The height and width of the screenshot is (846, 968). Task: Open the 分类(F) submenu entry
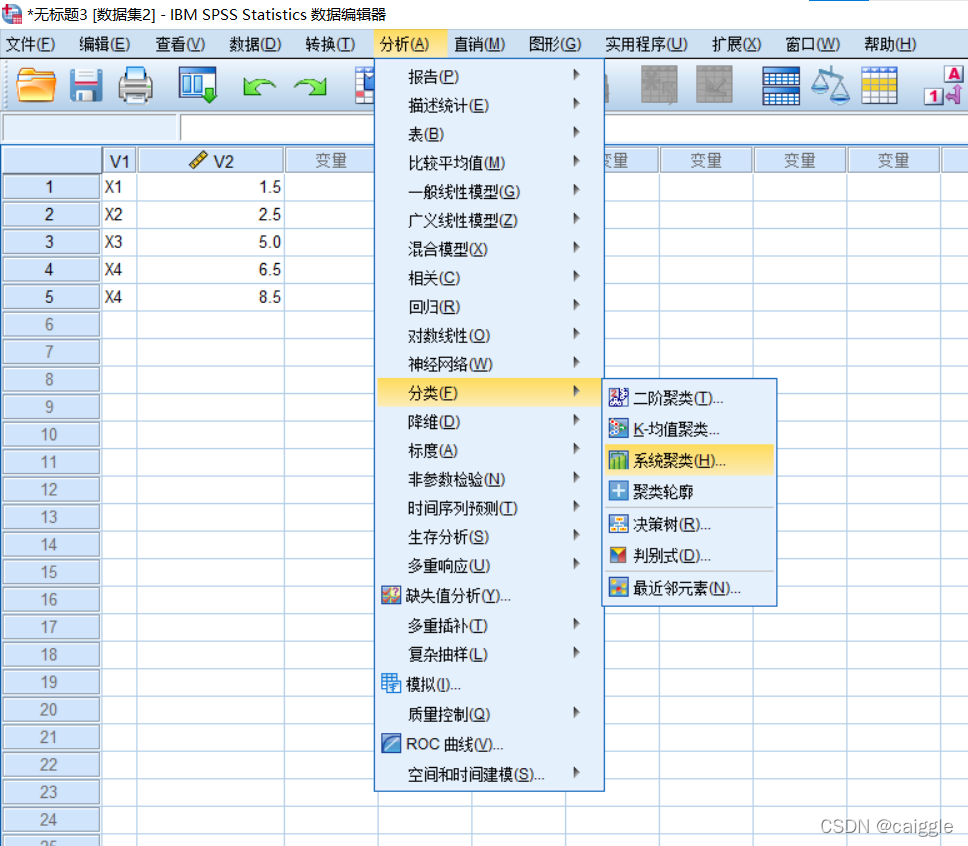click(489, 393)
